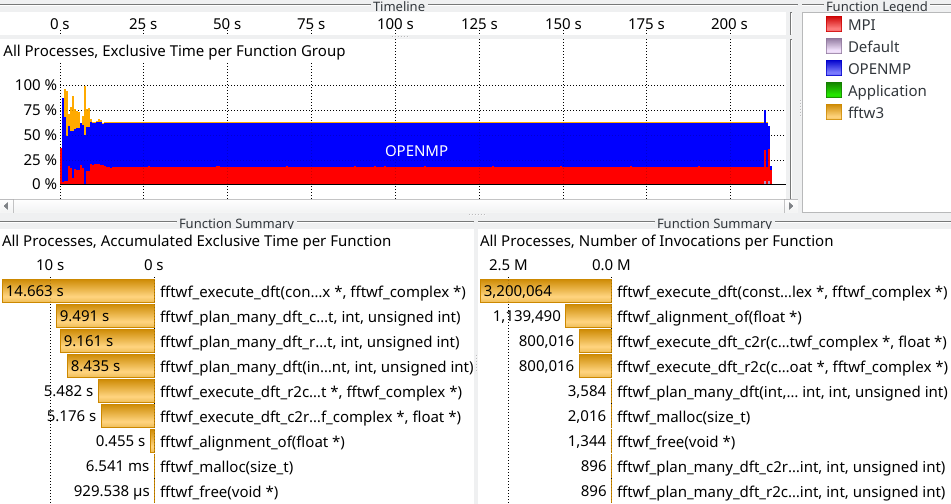Screen dimensions: 951x504
Task: Click the 1,344 fftwf_free invocations count
Action: (x=586, y=441)
